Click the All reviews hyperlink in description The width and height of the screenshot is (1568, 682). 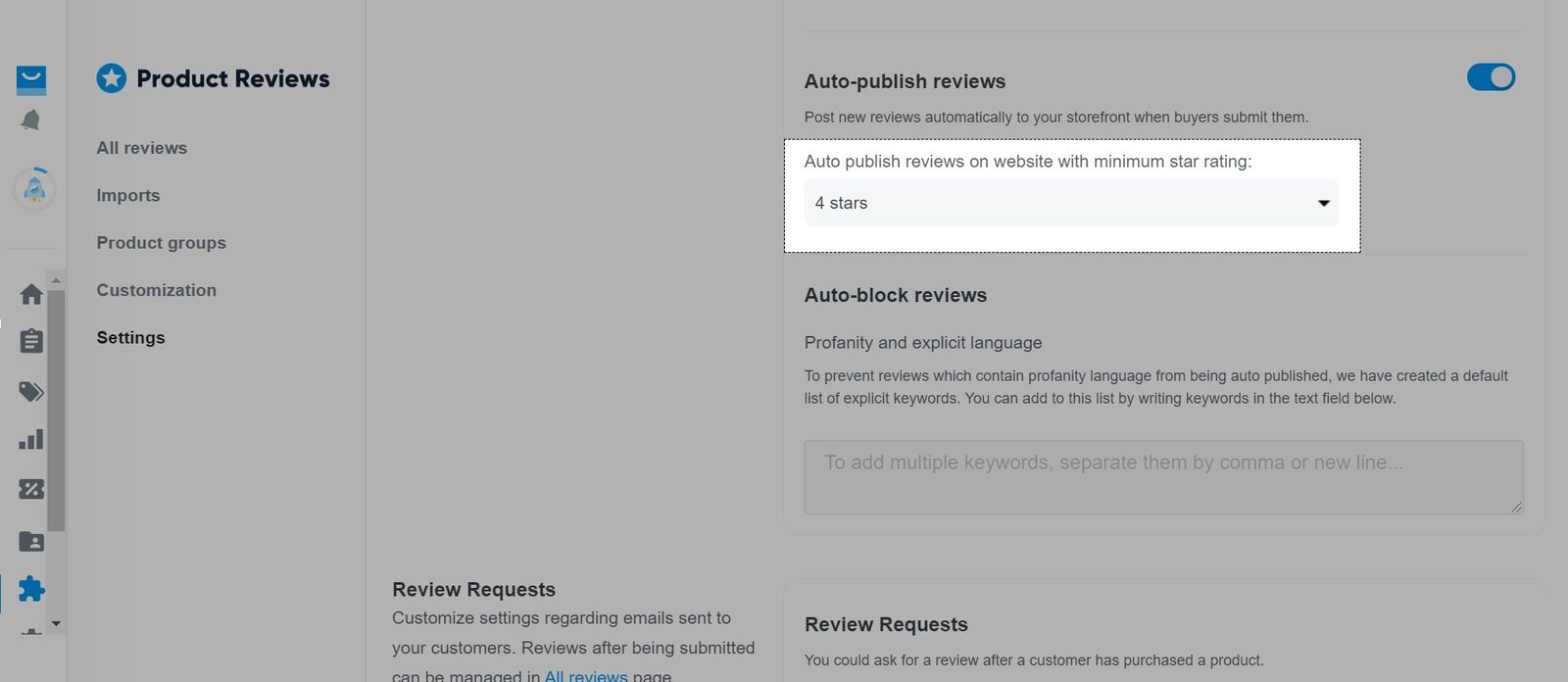click(585, 675)
